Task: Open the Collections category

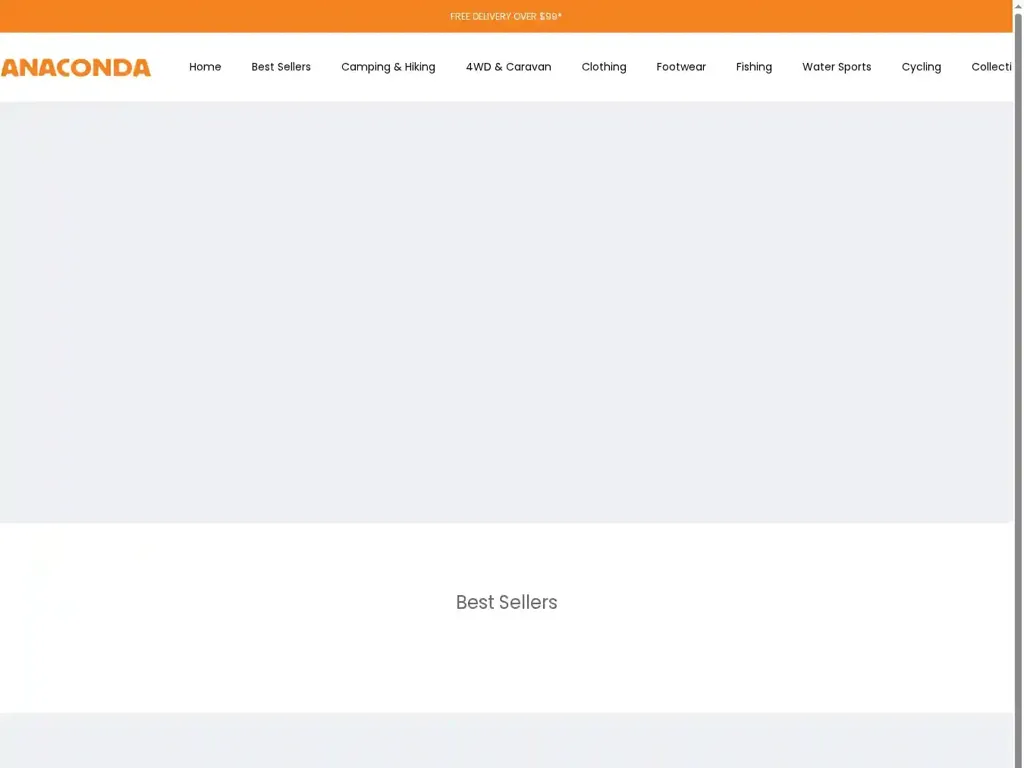Action: coord(993,67)
